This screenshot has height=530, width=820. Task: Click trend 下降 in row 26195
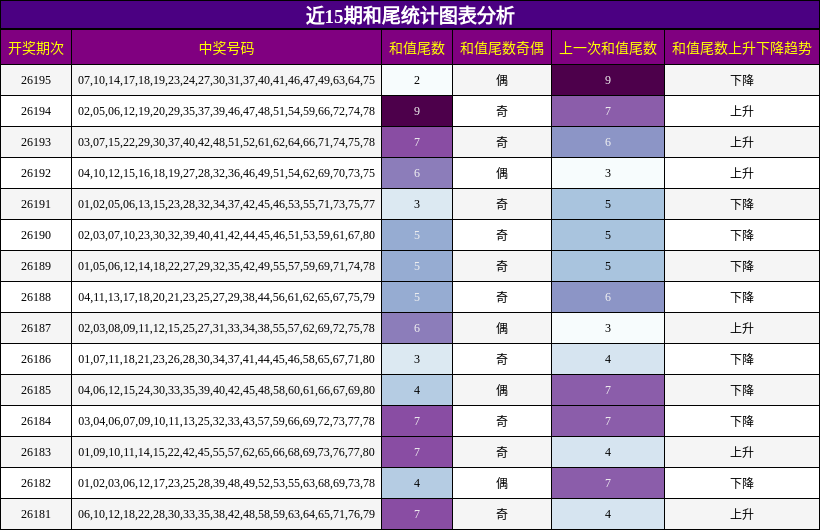[x=742, y=80]
